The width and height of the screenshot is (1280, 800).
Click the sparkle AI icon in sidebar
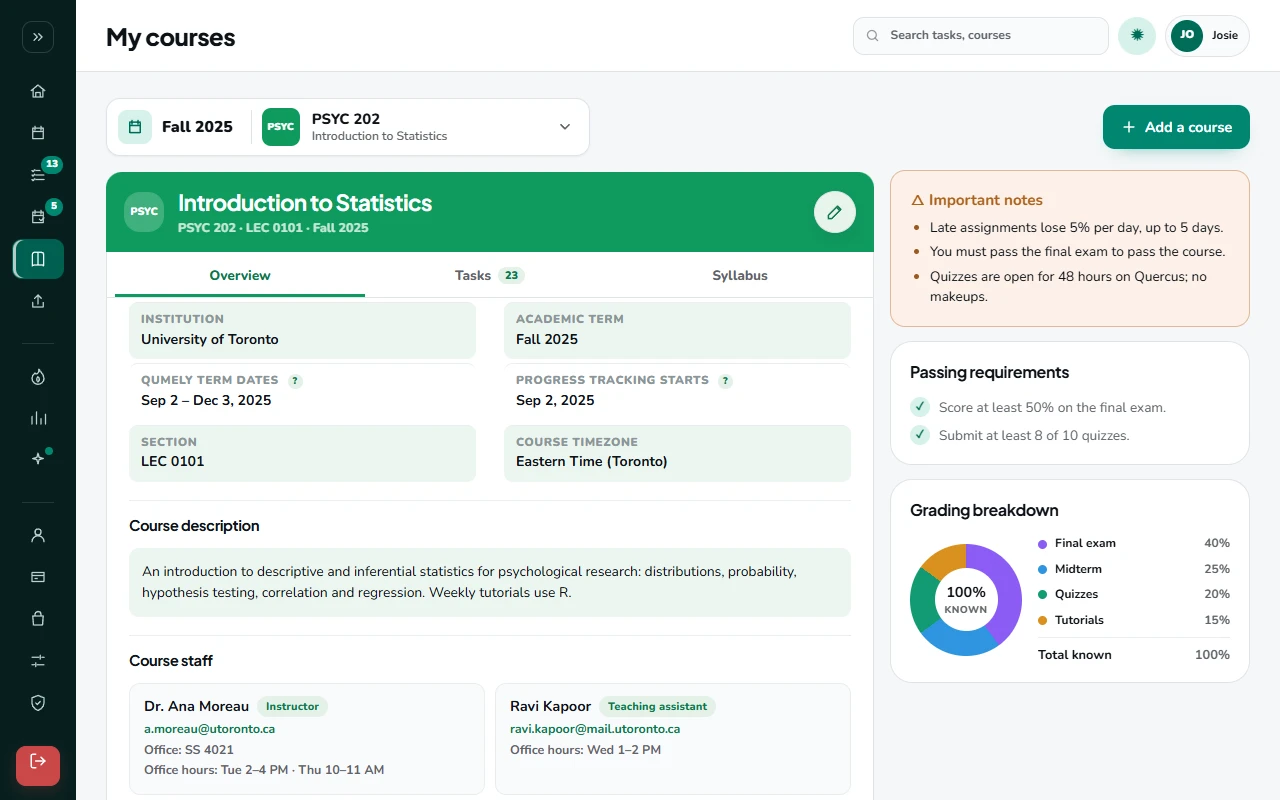point(38,459)
